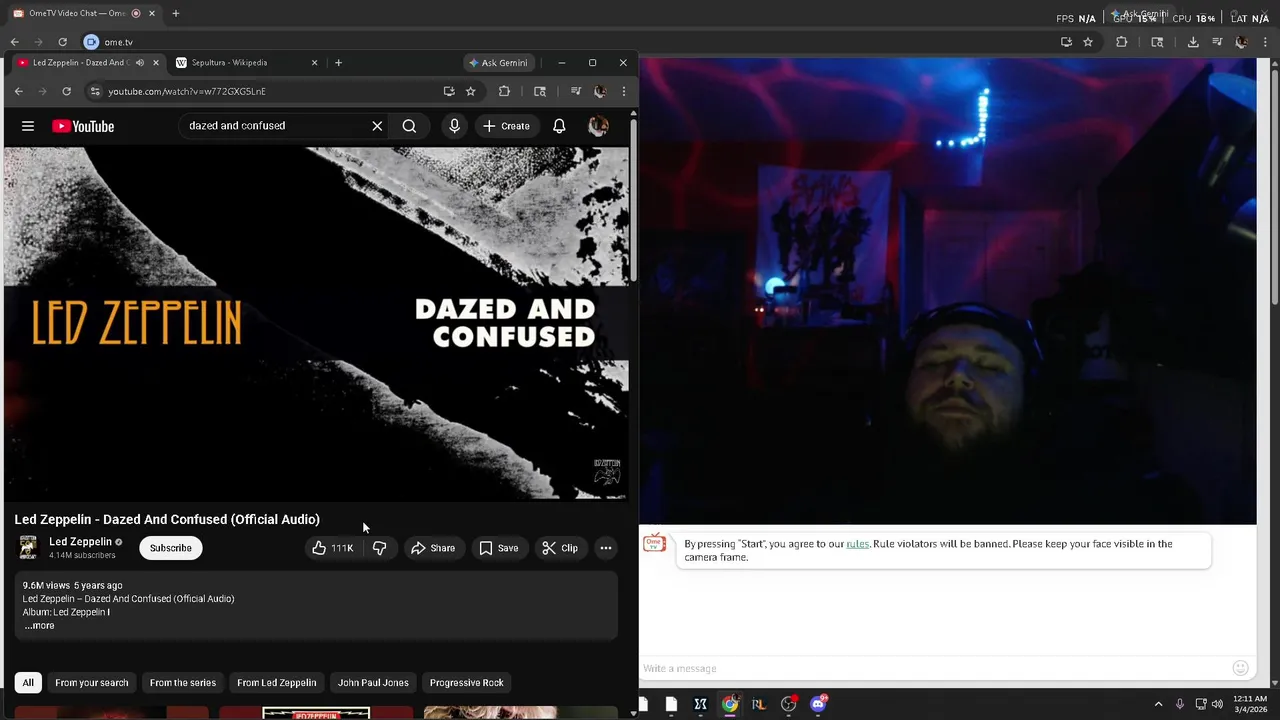Click Ask Gemini in the YouTube window
1280x720 pixels.
coord(497,63)
